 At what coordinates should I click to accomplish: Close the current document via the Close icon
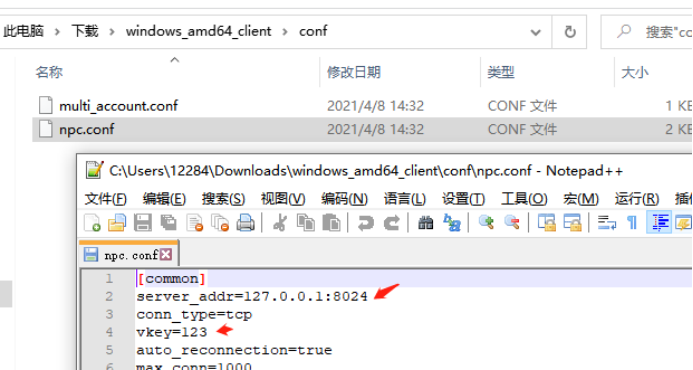[x=194, y=222]
